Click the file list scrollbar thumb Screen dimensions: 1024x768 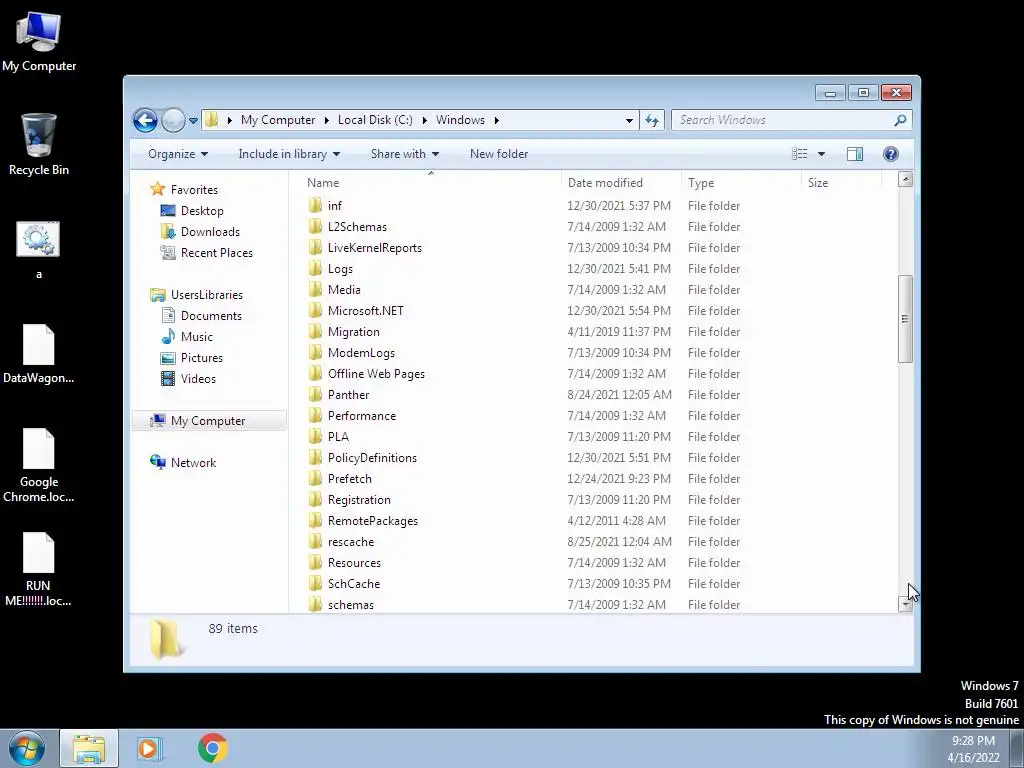pyautogui.click(x=905, y=319)
